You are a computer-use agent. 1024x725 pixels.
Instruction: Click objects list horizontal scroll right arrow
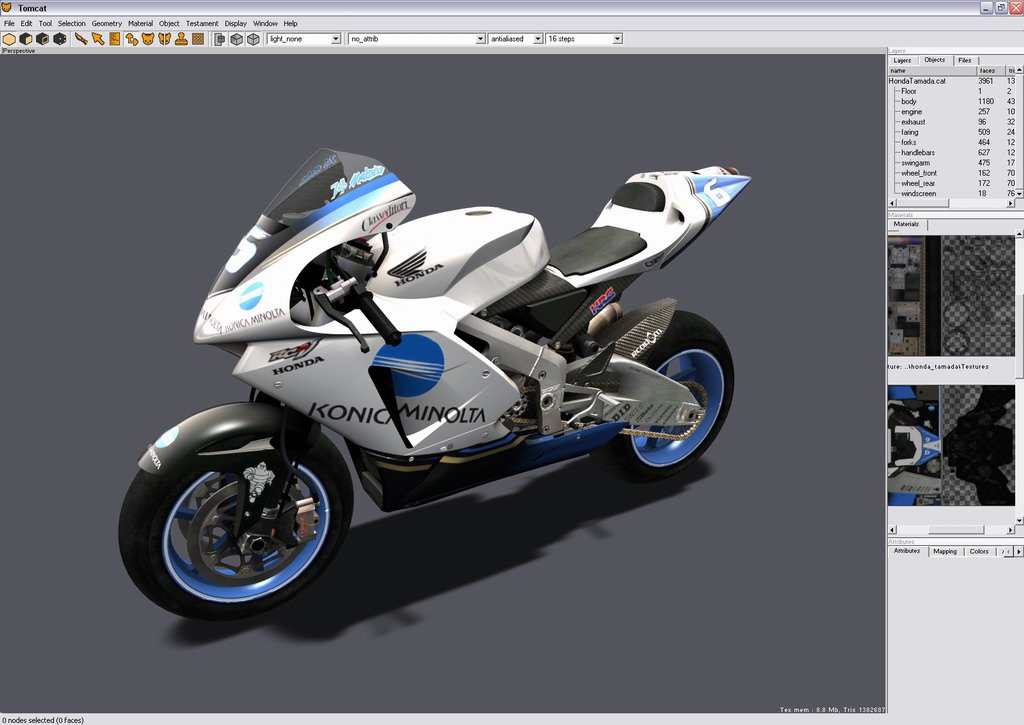[x=1010, y=204]
